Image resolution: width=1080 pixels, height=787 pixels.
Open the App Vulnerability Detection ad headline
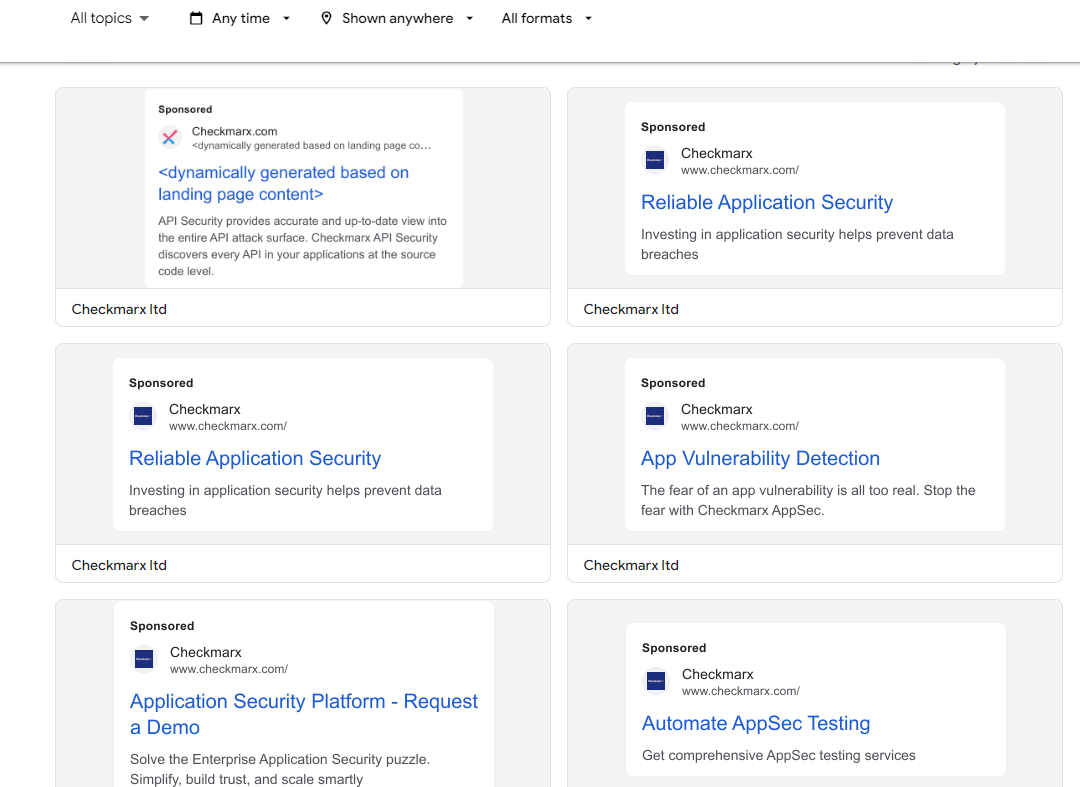[x=760, y=459]
